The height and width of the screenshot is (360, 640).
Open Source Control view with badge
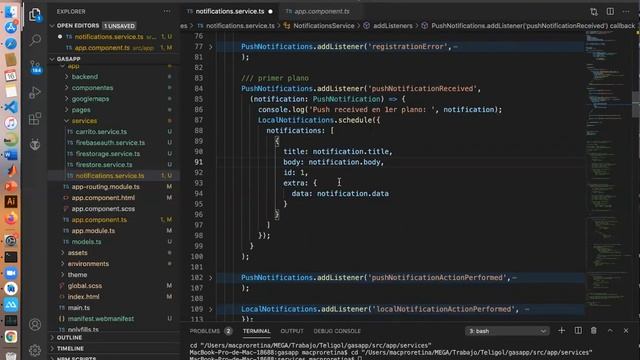[x=35, y=67]
